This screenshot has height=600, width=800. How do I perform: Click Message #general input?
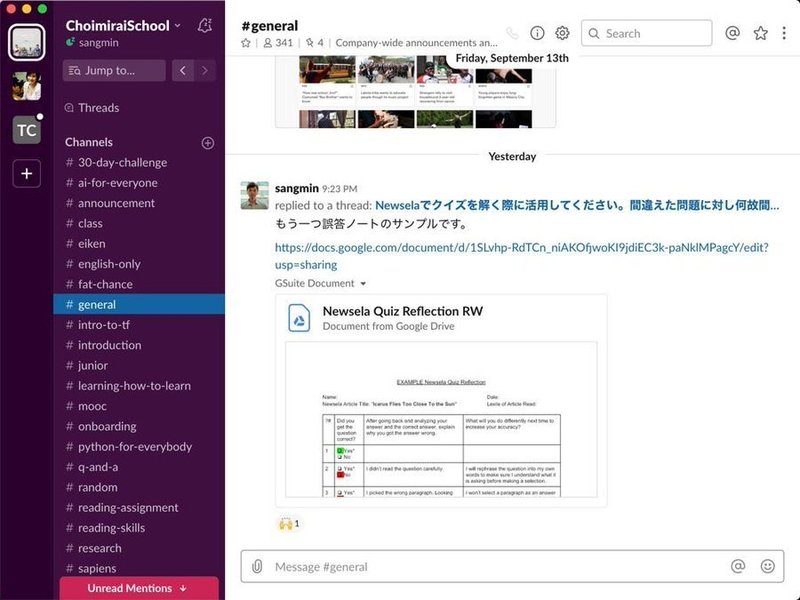tap(512, 566)
